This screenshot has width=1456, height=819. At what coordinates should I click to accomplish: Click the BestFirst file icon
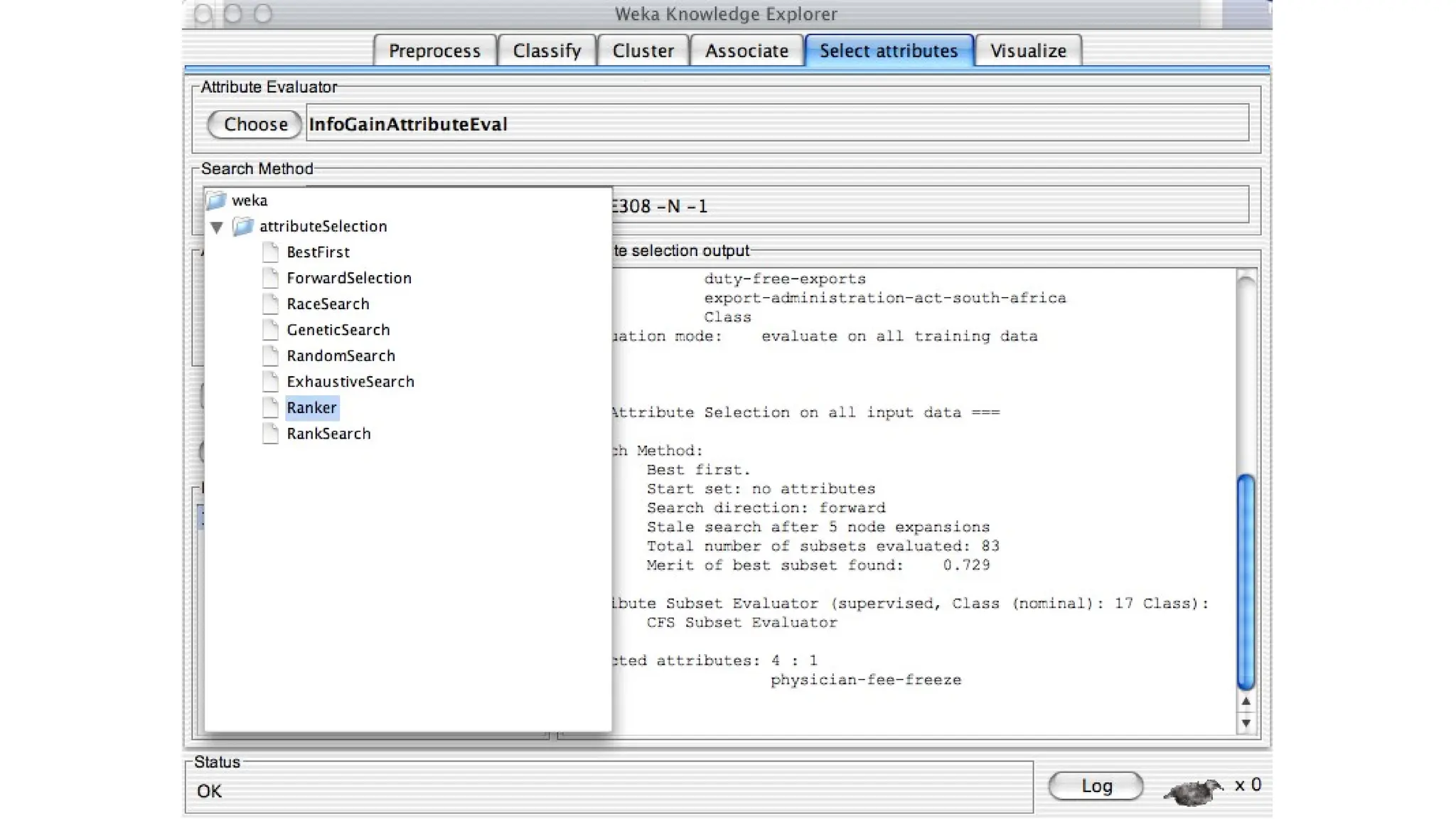270,252
